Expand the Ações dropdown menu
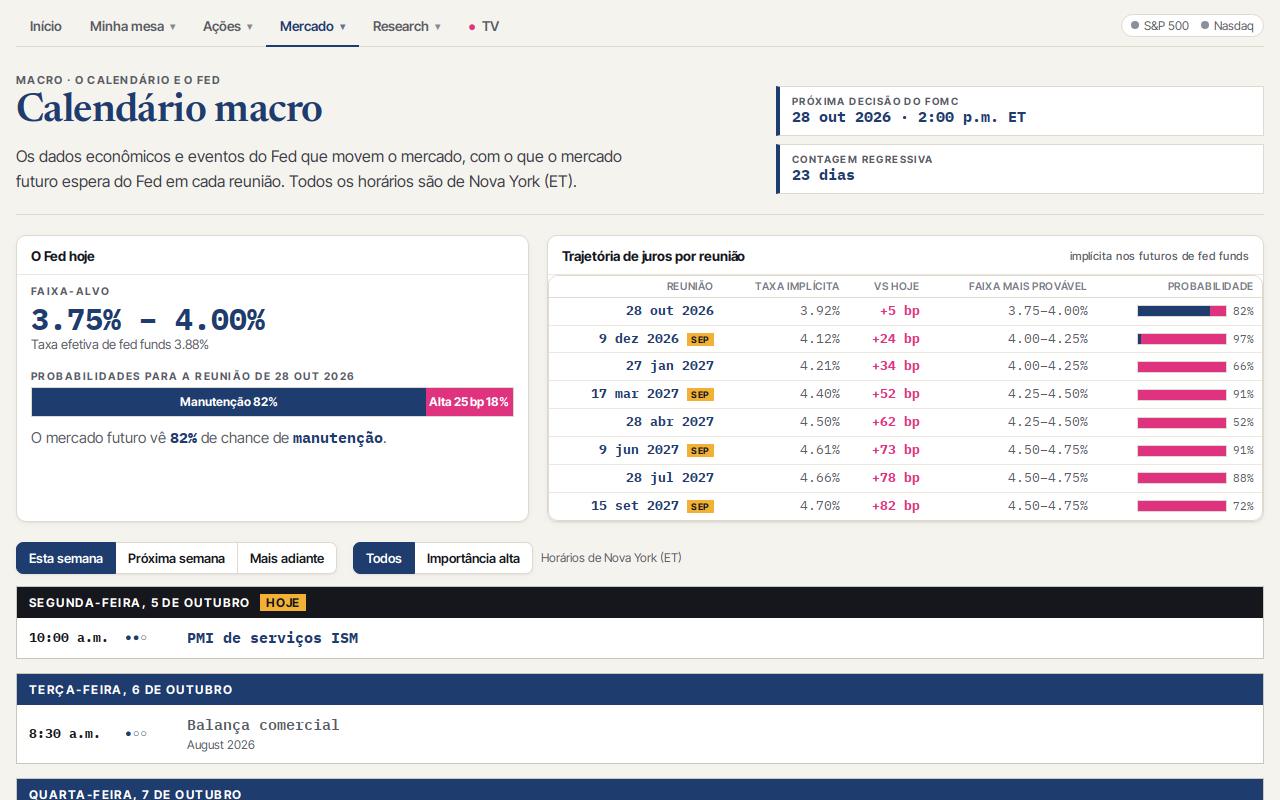The height and width of the screenshot is (800, 1280). [x=227, y=26]
